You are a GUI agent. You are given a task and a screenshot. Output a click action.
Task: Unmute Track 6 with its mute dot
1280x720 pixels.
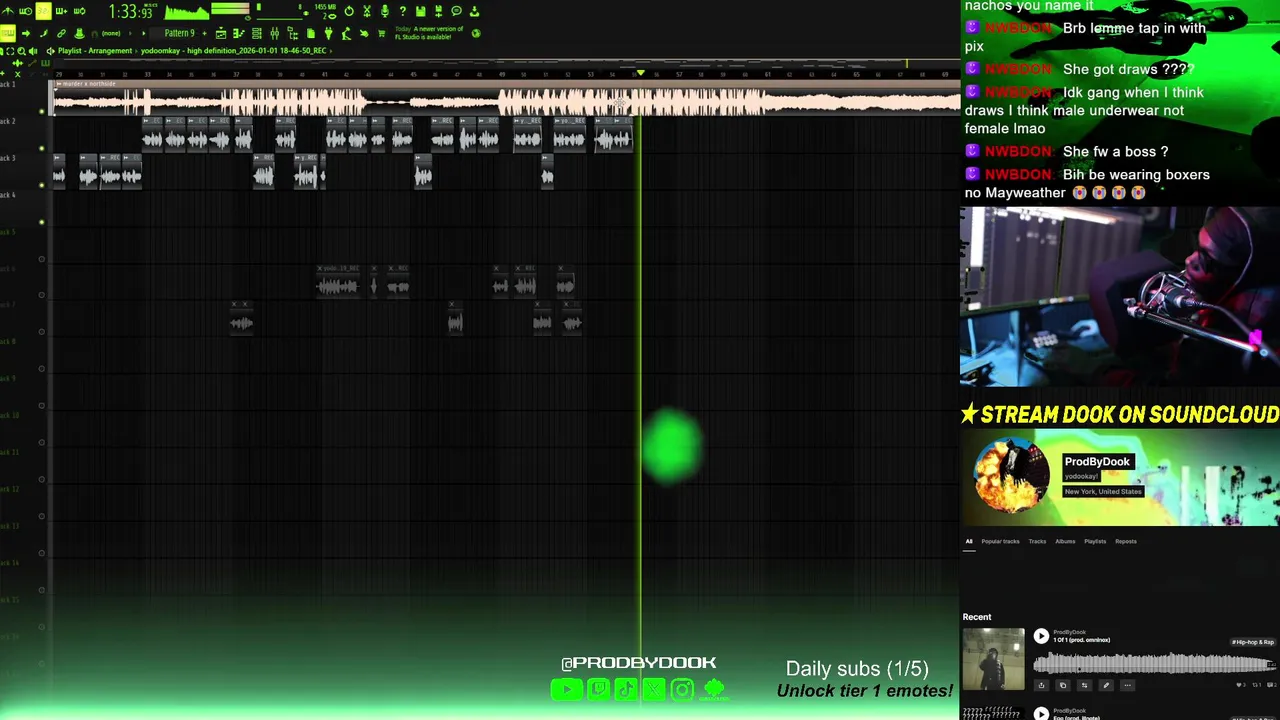click(x=41, y=295)
